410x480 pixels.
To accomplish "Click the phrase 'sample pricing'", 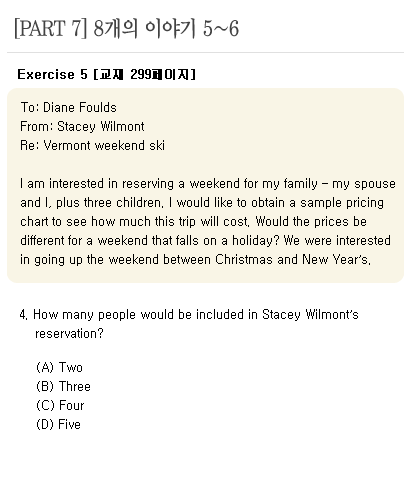I will pyautogui.click(x=342, y=203).
